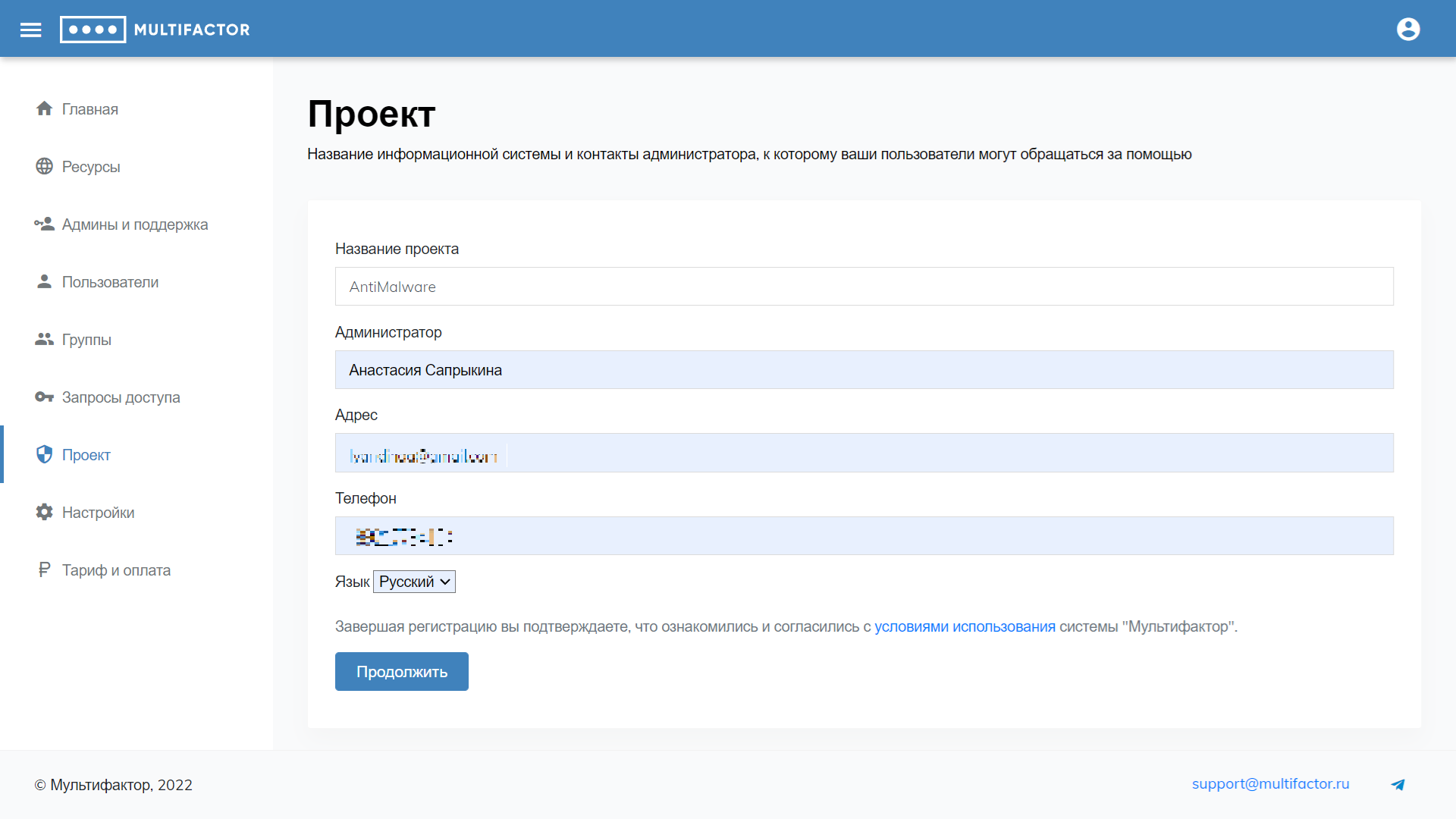Select Группы in the sidebar
The image size is (1456, 819).
pos(86,340)
